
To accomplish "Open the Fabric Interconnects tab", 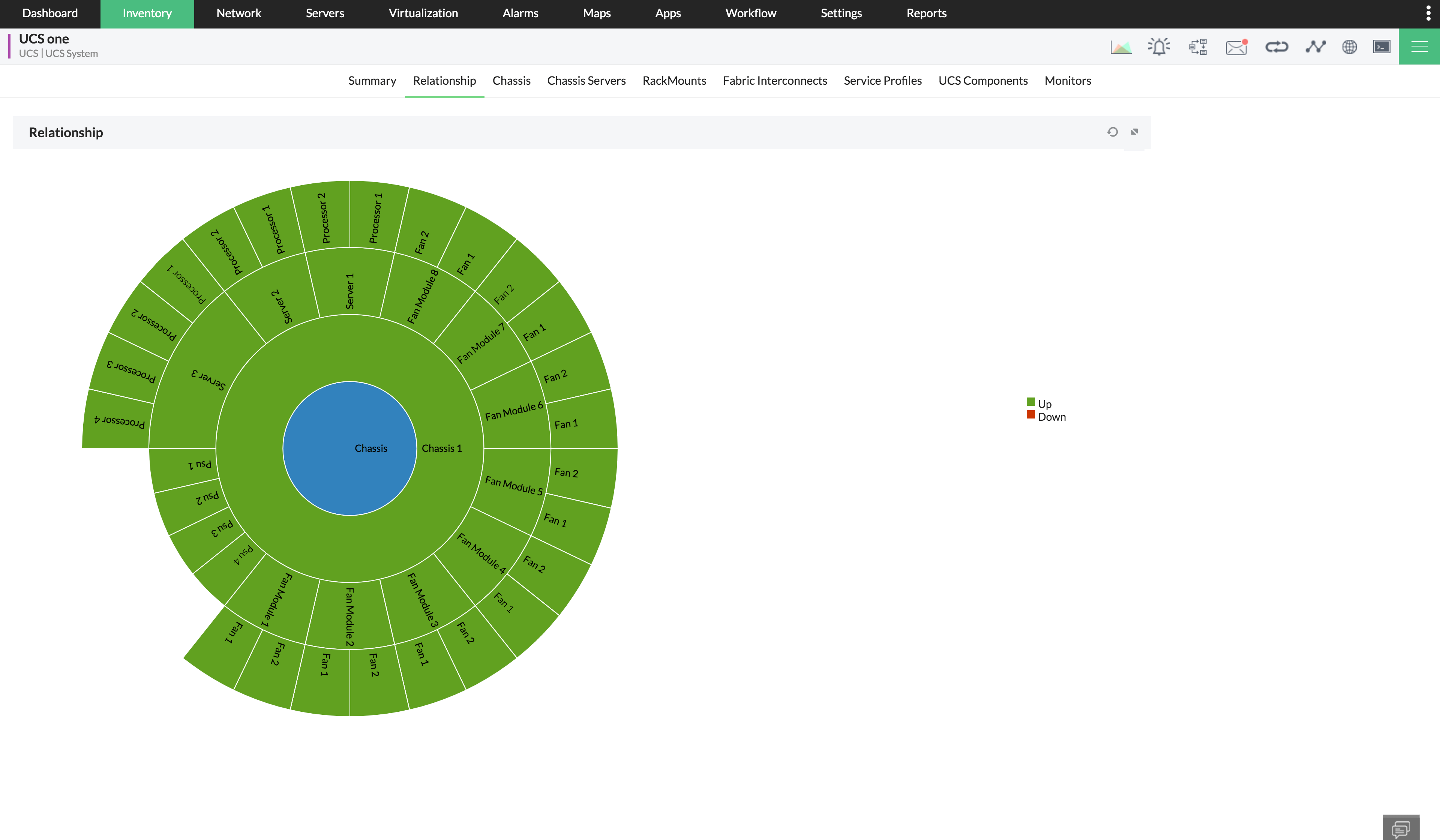I will pyautogui.click(x=775, y=81).
